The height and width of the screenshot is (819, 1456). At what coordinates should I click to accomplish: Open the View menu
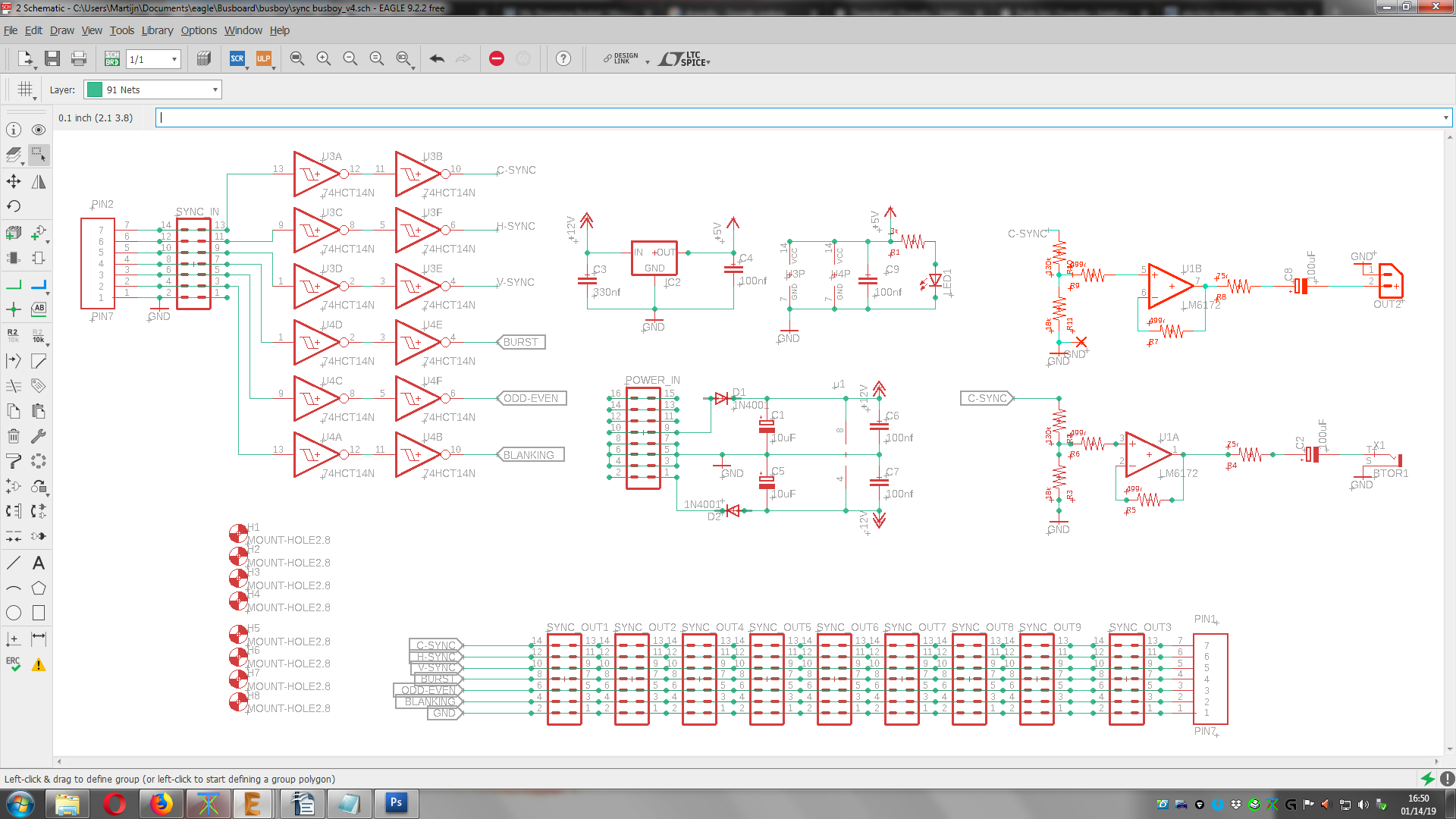point(92,30)
